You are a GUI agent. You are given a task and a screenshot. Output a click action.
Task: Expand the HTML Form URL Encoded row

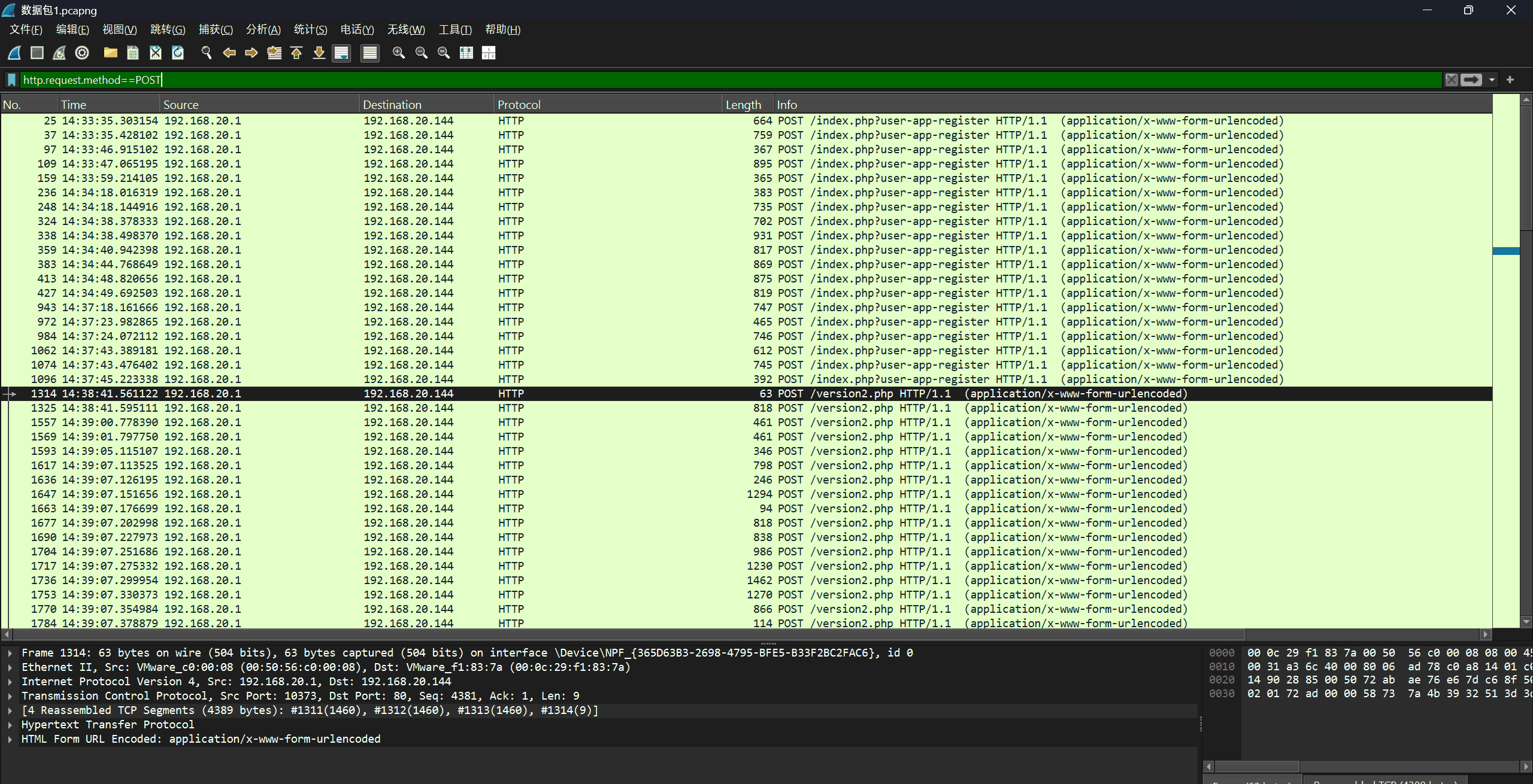pyautogui.click(x=10, y=739)
